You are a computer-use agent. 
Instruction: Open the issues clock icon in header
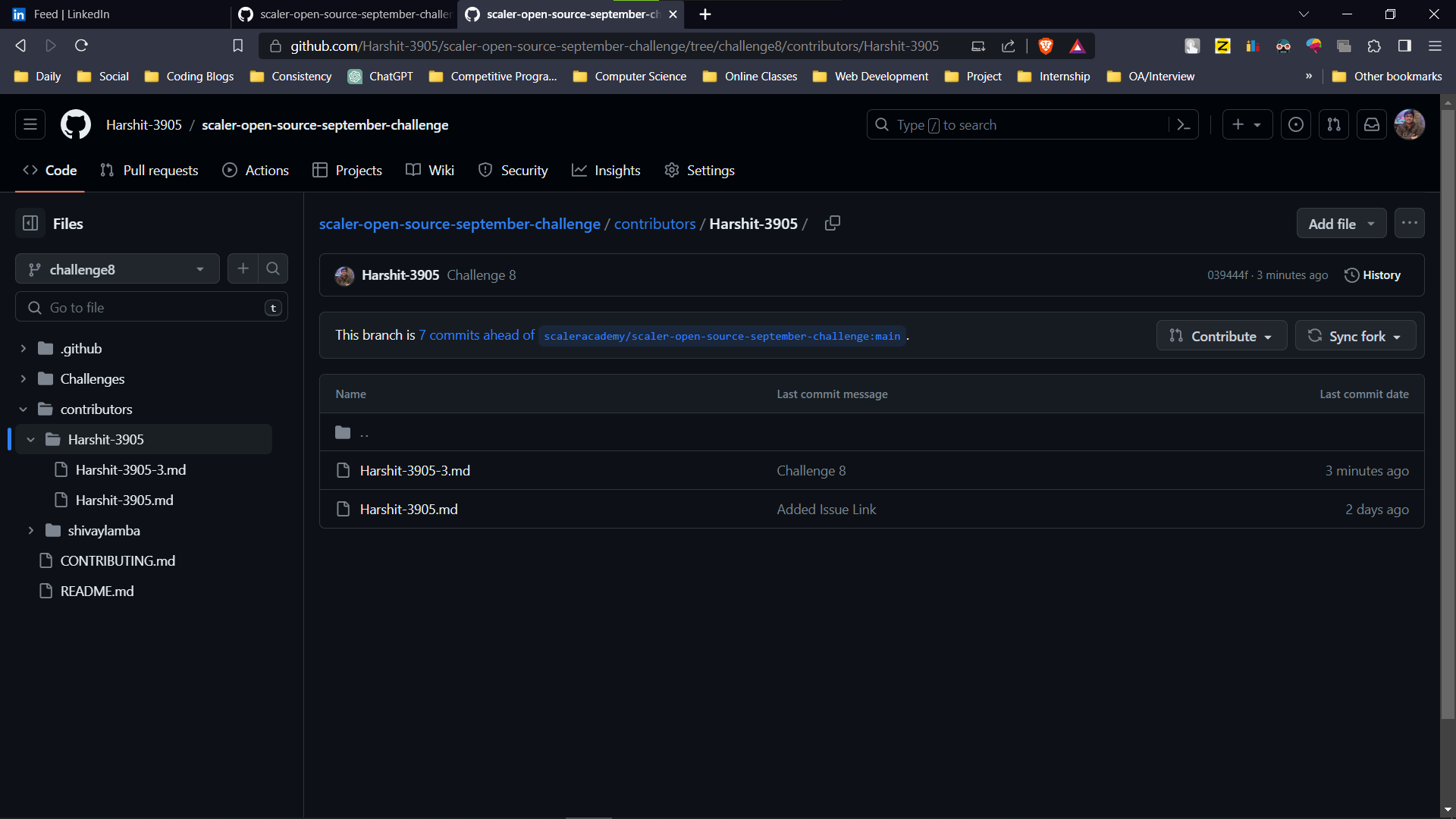coord(1296,124)
